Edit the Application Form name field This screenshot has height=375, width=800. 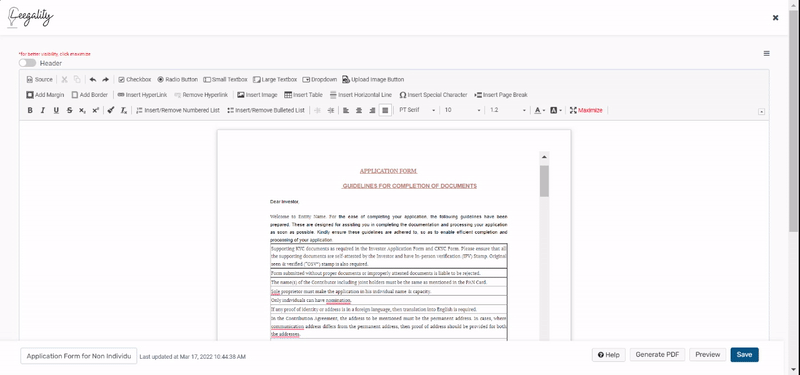(79, 356)
